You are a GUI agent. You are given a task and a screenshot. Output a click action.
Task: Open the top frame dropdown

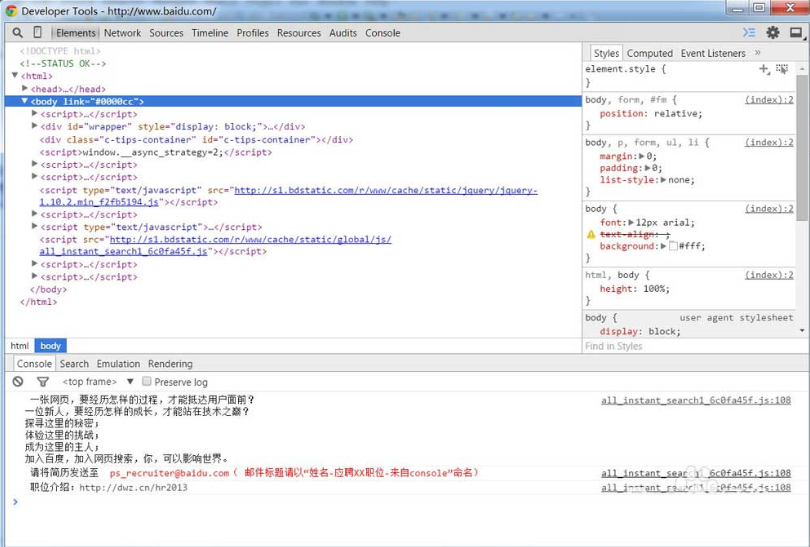click(x=98, y=382)
